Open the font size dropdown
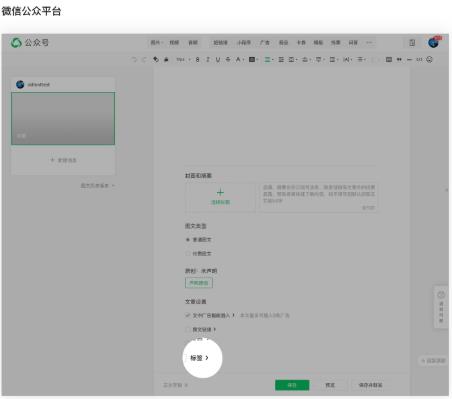This screenshot has width=452, height=399. pos(183,60)
